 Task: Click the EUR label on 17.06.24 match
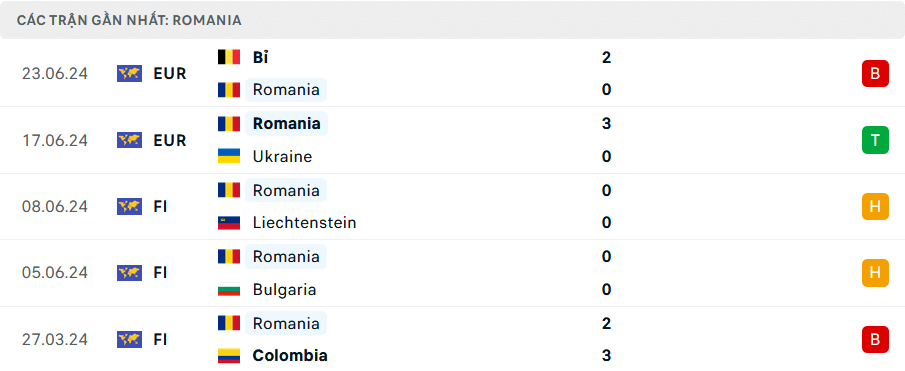pyautogui.click(x=170, y=140)
